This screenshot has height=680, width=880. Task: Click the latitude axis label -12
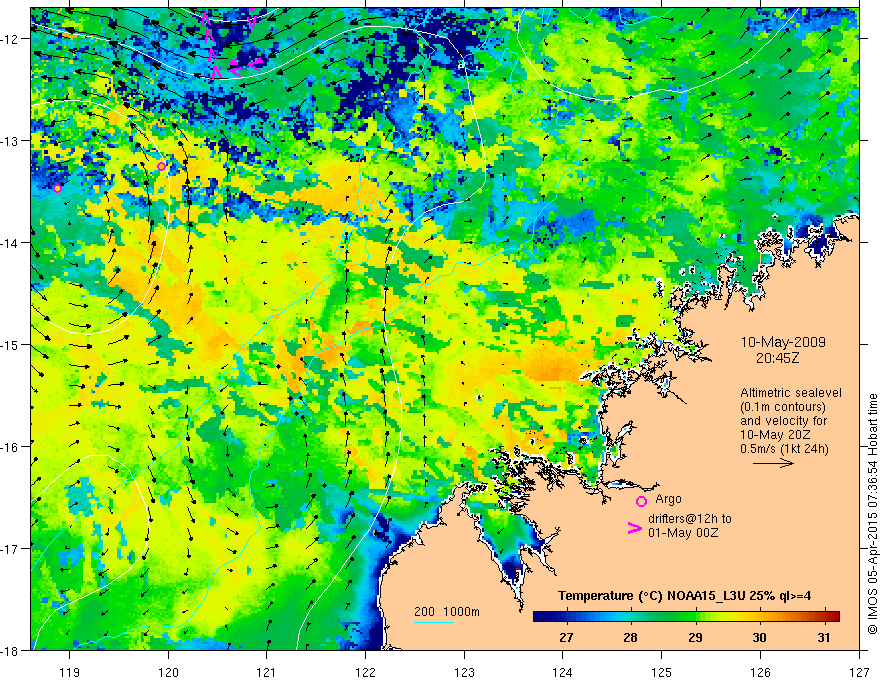tap(11, 39)
